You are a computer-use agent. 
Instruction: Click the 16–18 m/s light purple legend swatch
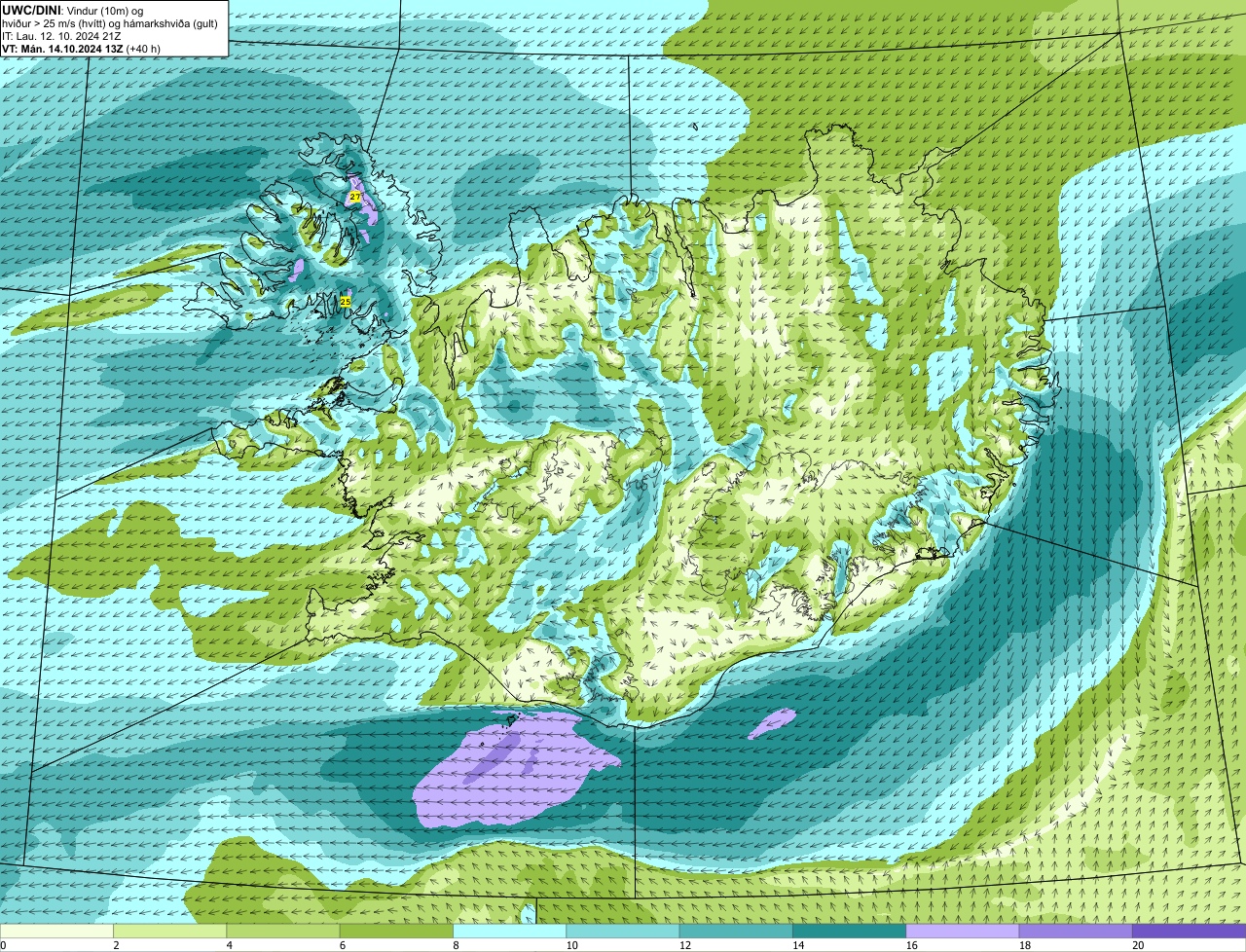pyautogui.click(x=963, y=932)
